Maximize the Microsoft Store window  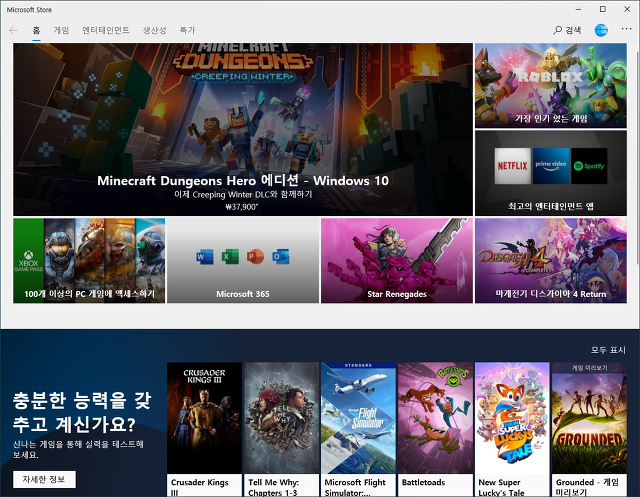point(602,9)
